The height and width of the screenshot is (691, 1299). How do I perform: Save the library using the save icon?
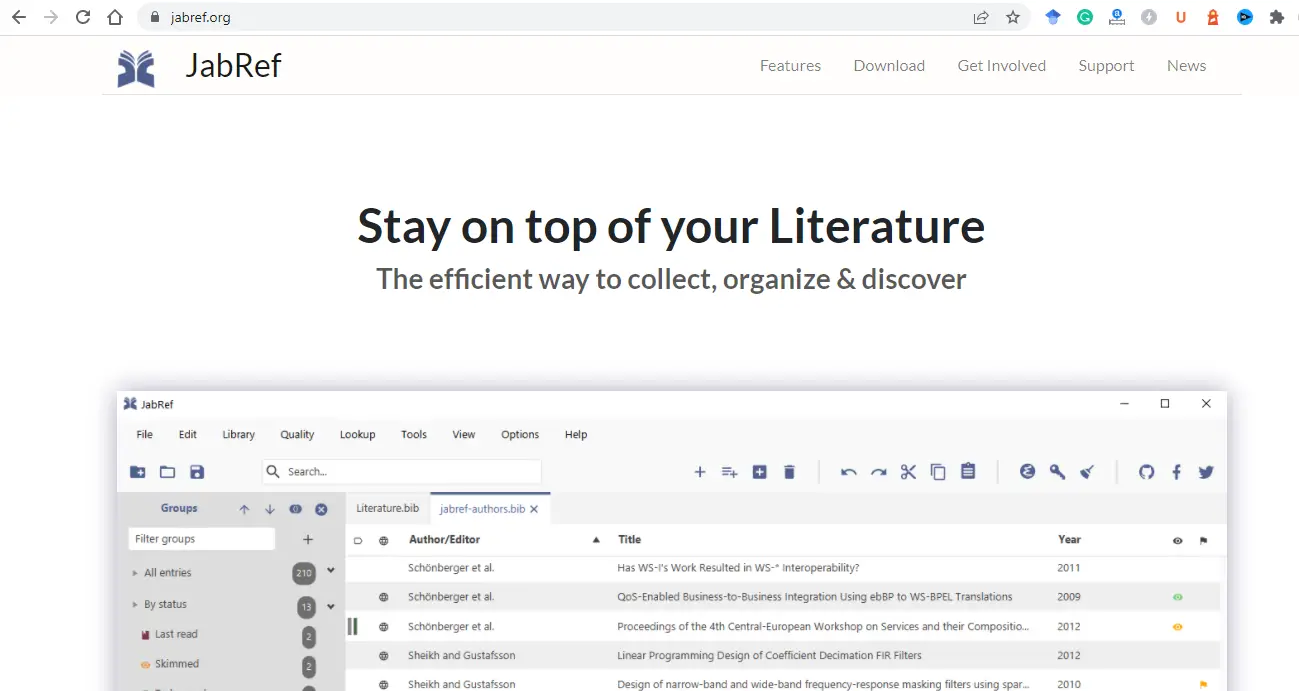pyautogui.click(x=197, y=471)
